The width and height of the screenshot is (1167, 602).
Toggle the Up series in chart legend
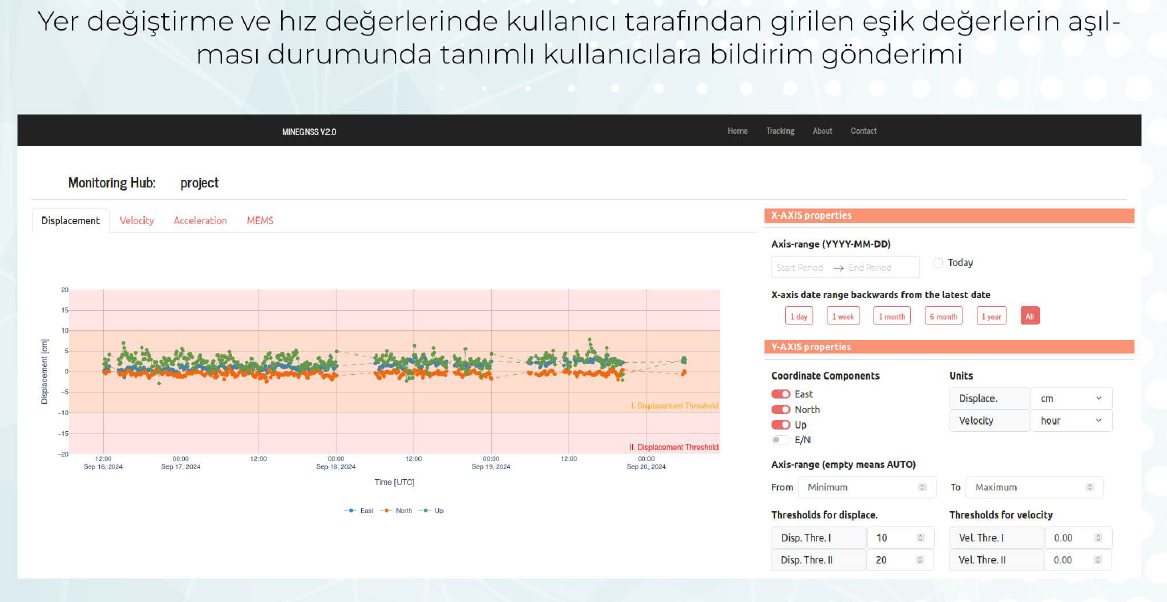tap(431, 510)
